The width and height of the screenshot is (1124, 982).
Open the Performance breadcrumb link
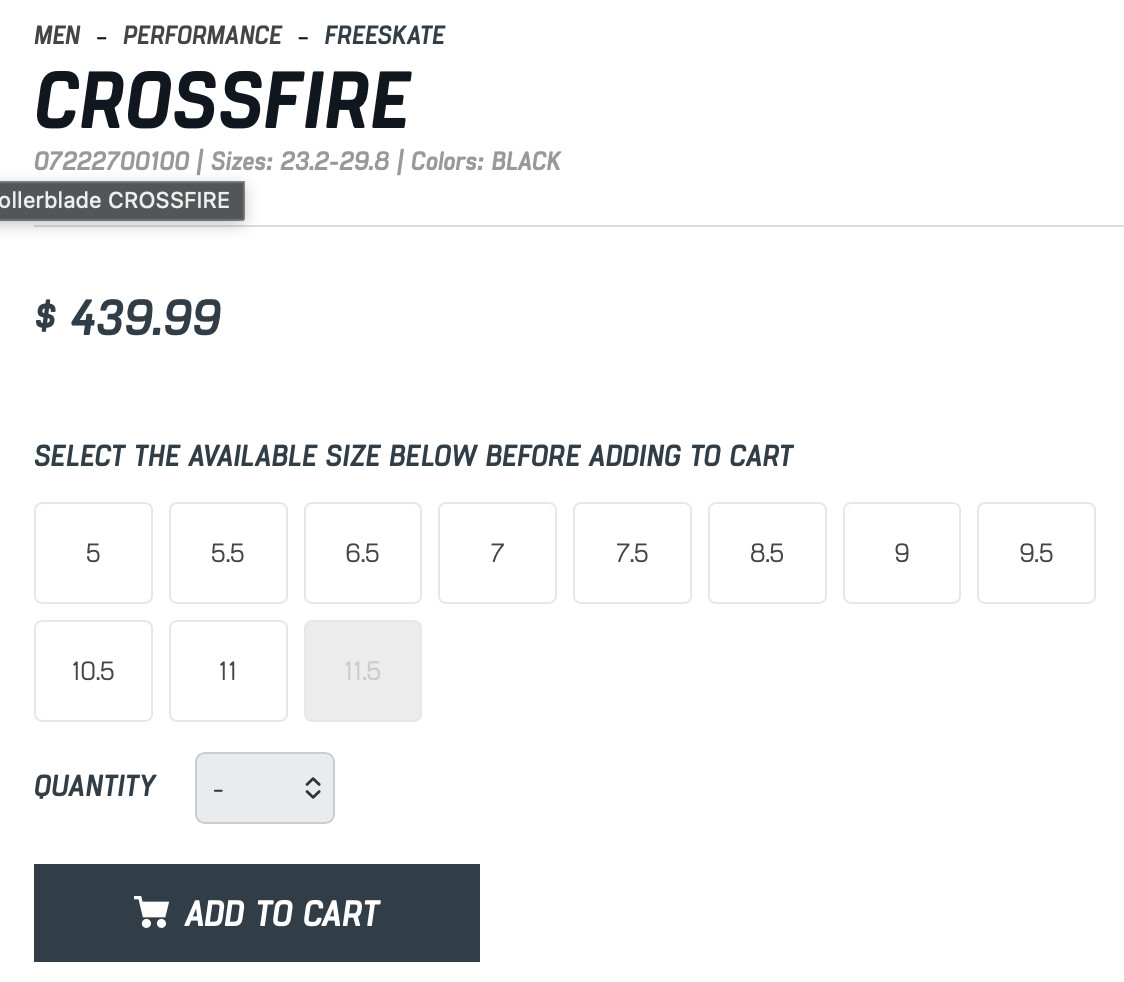[x=202, y=36]
